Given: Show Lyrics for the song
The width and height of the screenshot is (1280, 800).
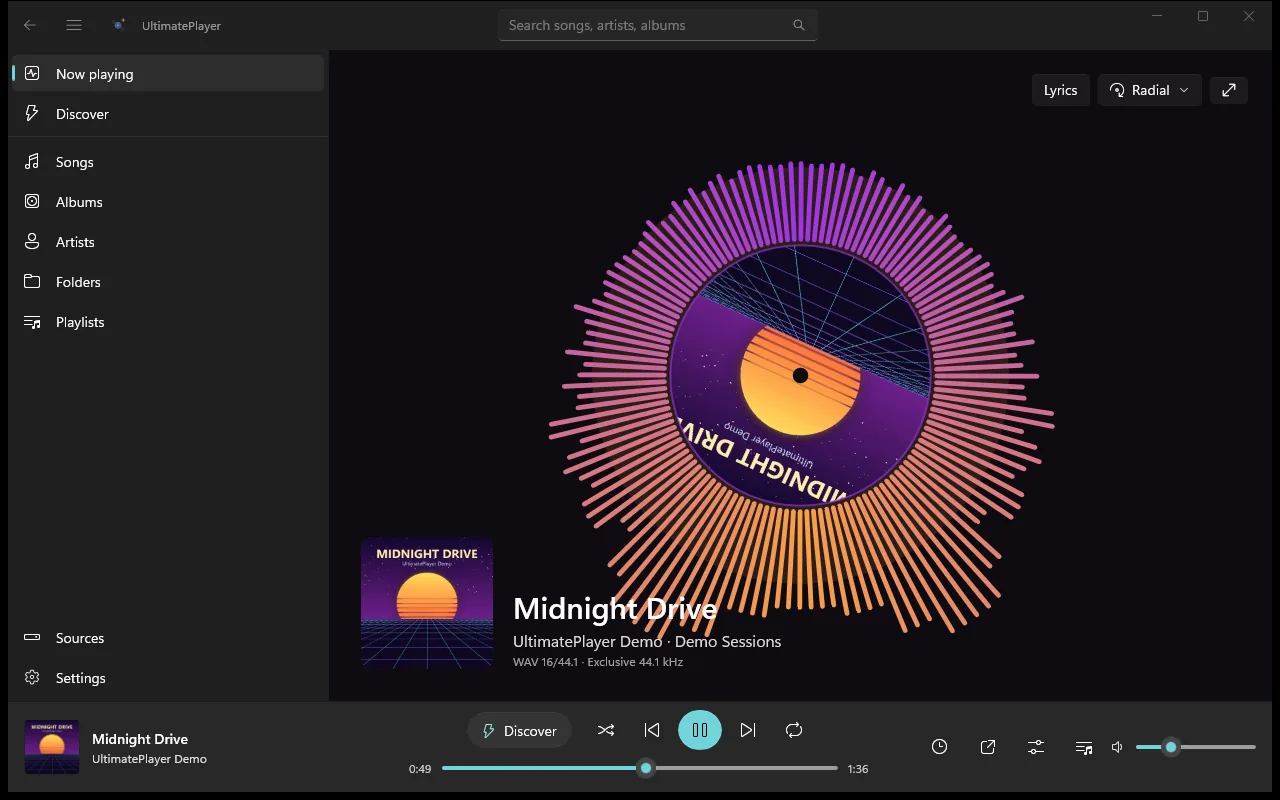Looking at the screenshot, I should tap(1061, 90).
